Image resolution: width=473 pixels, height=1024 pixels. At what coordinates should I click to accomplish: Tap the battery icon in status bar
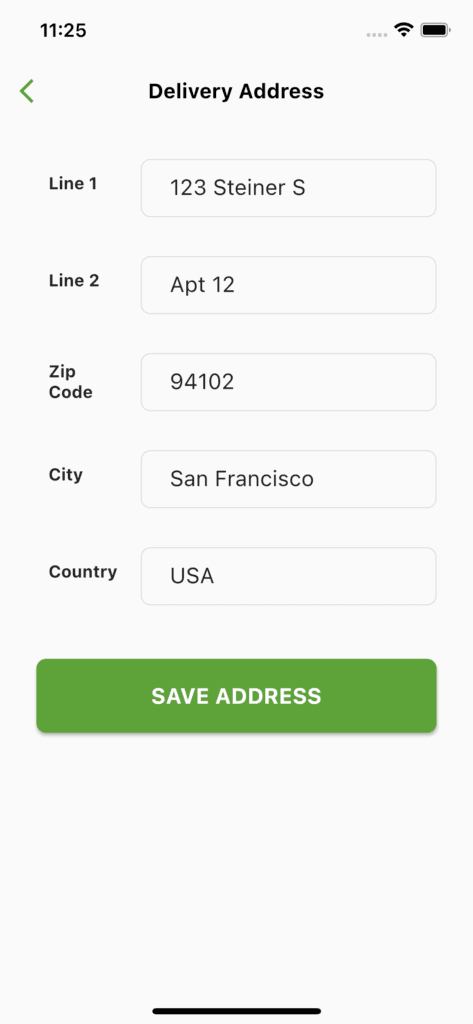436,30
